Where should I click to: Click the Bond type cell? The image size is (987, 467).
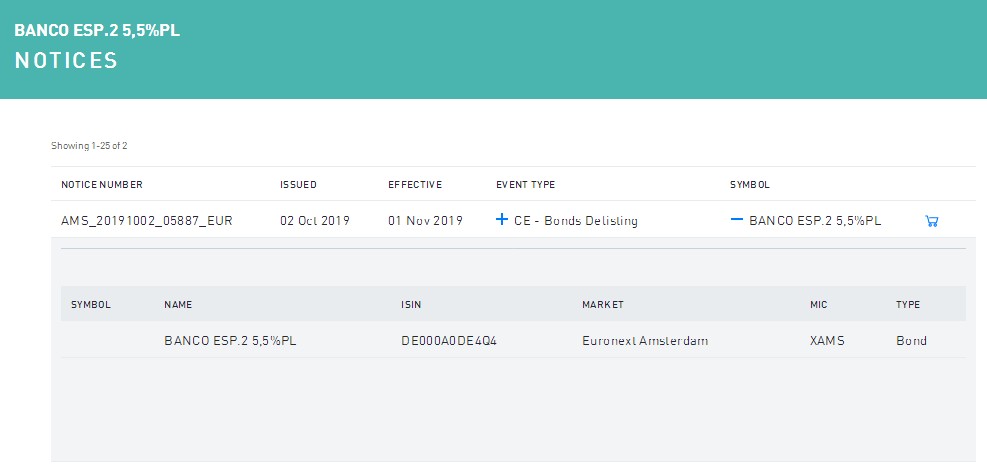point(911,341)
